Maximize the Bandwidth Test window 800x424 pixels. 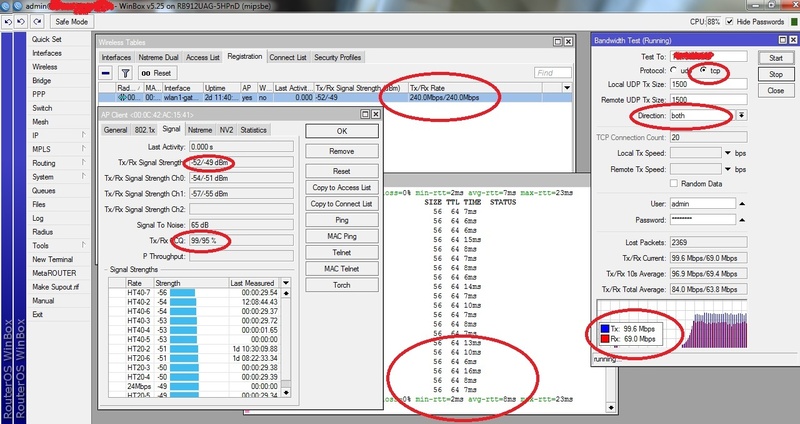[783, 40]
